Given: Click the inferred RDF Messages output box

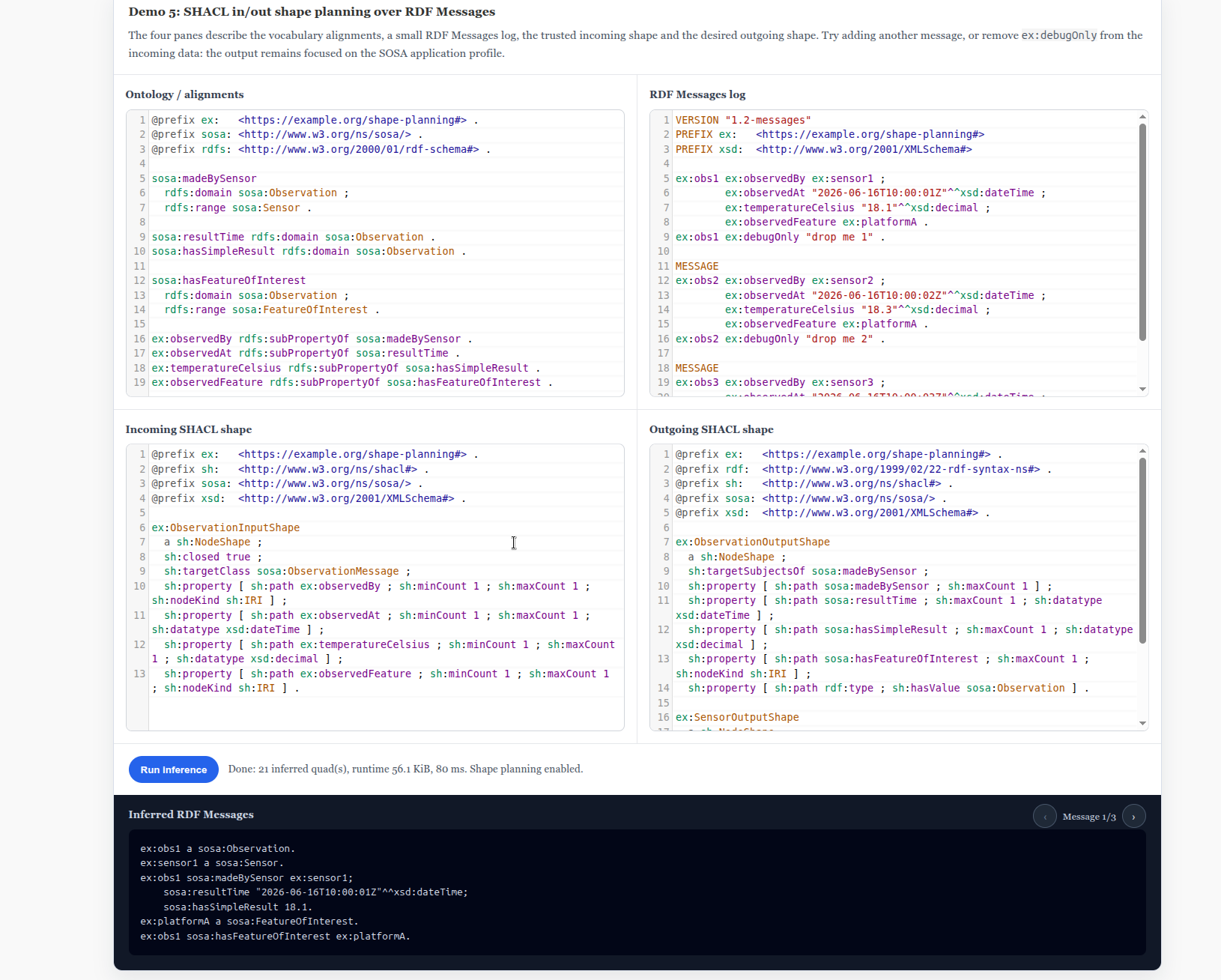Looking at the screenshot, I should pos(637,892).
